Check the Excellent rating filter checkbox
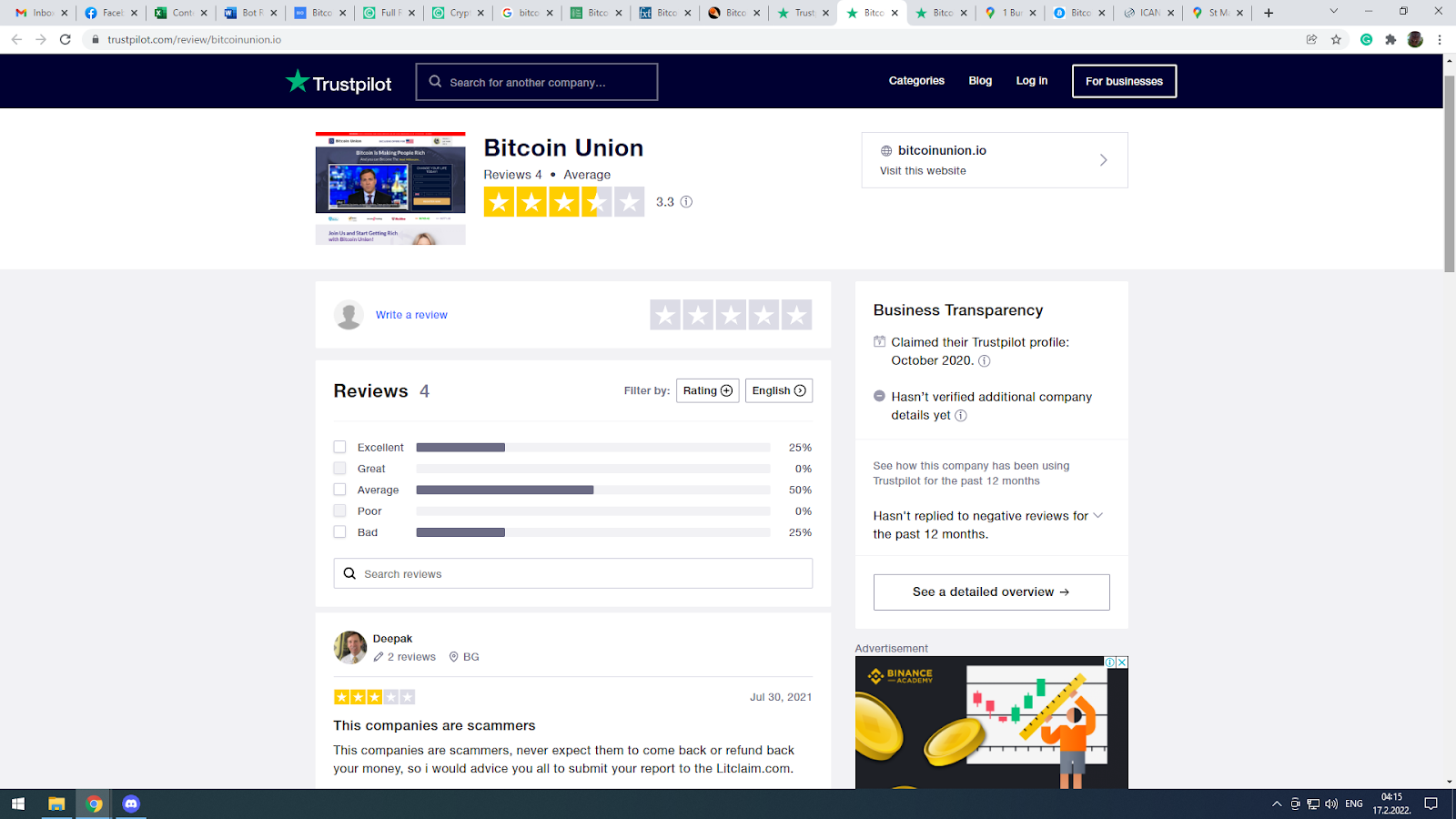This screenshot has width=1456, height=819. [x=339, y=447]
